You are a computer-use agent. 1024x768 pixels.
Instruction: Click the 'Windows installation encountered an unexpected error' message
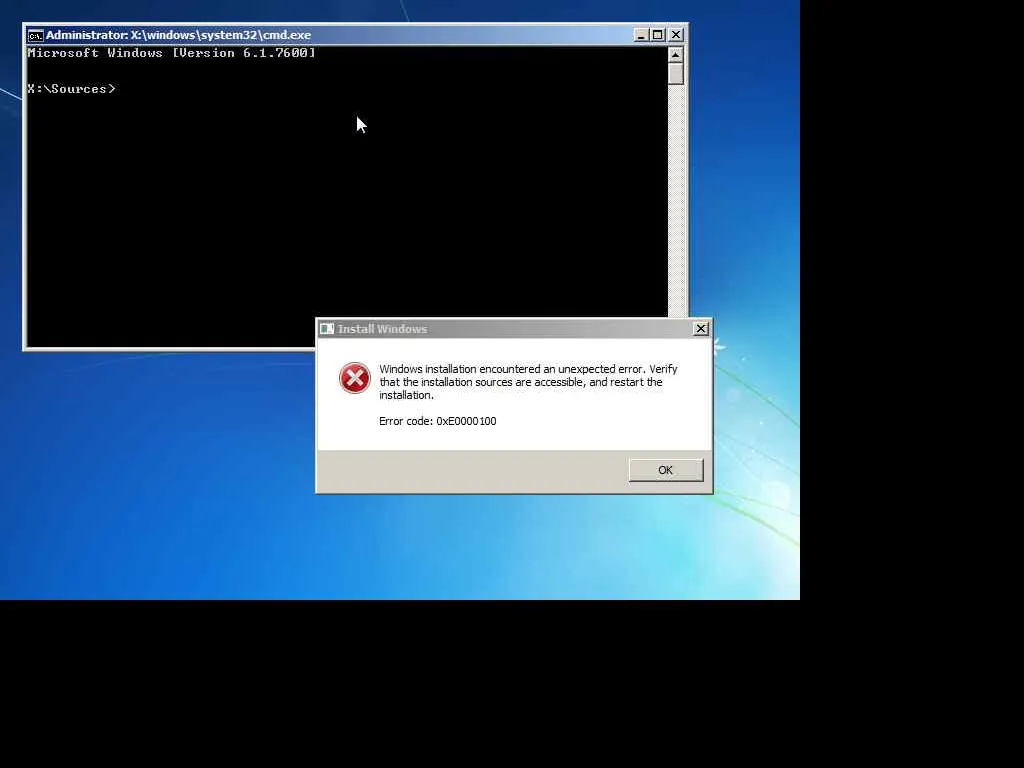528,382
